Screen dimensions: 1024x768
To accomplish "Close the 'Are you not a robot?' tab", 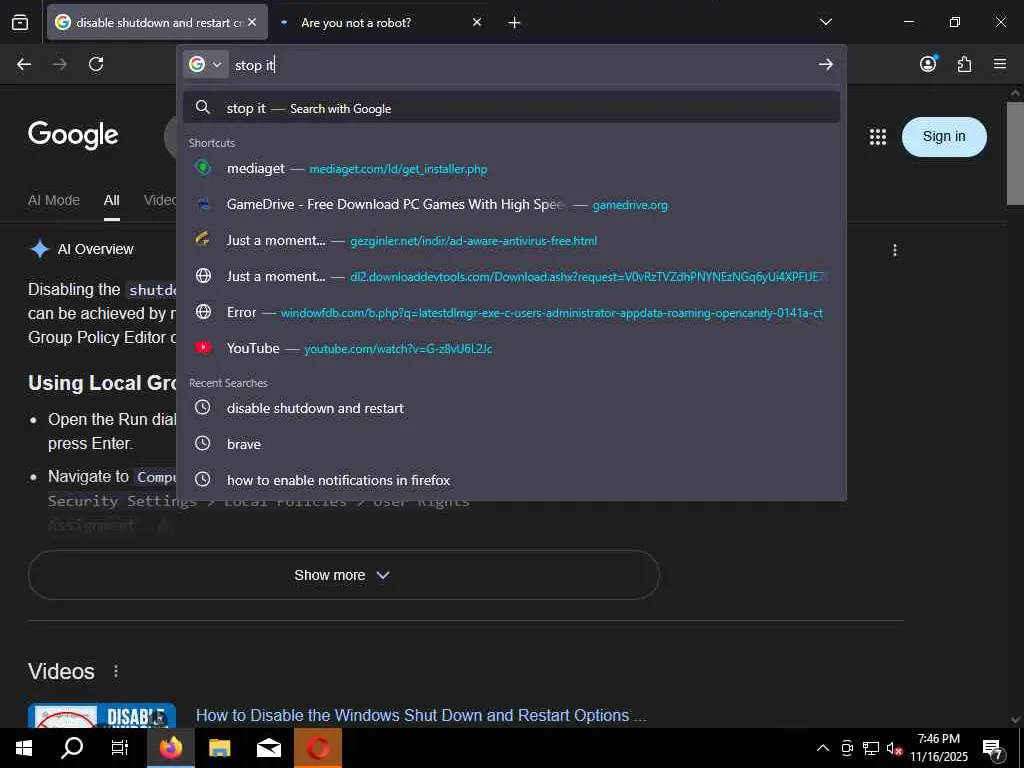I will coord(477,22).
